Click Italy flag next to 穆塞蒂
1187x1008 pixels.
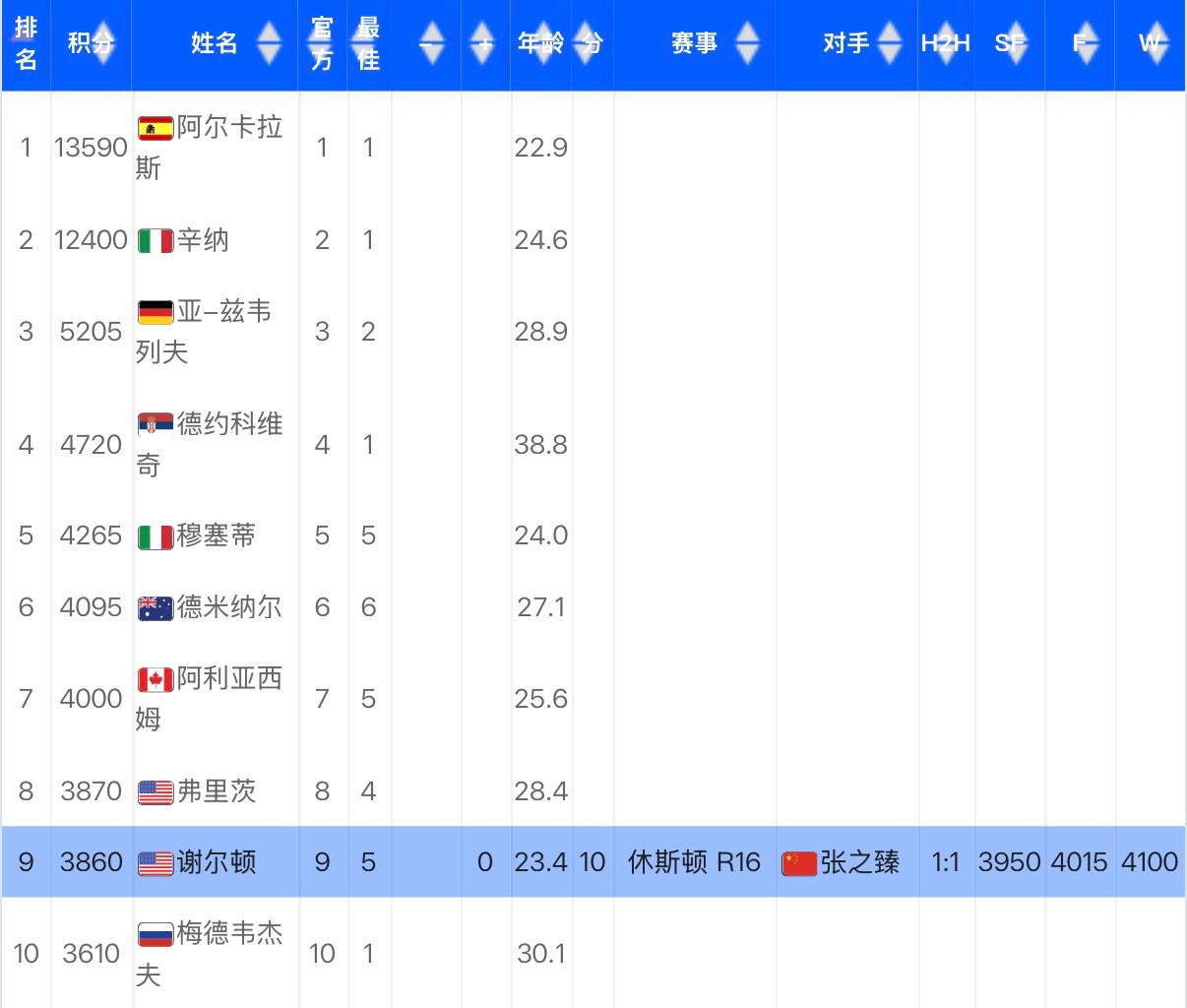156,536
